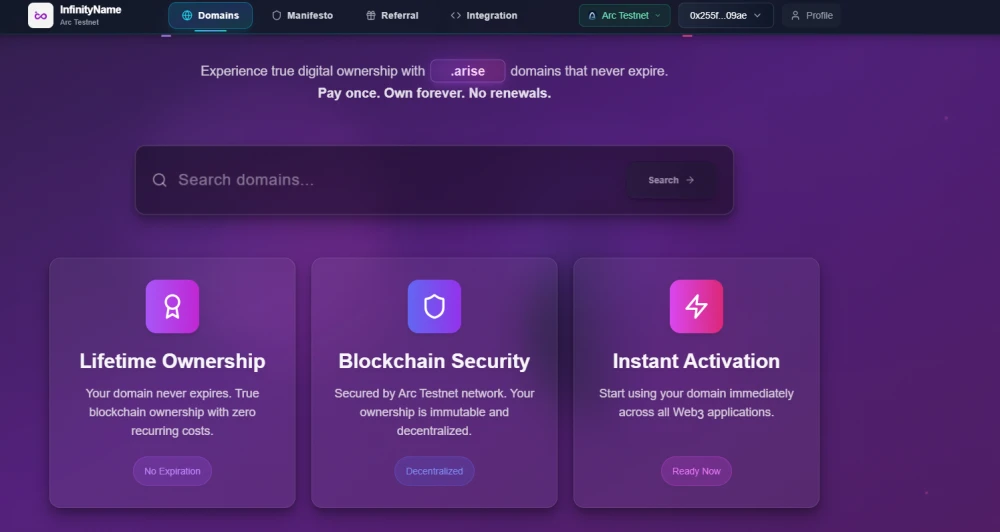Click the gift icon beside Referral
This screenshot has width=1000, height=532.
pos(371,16)
